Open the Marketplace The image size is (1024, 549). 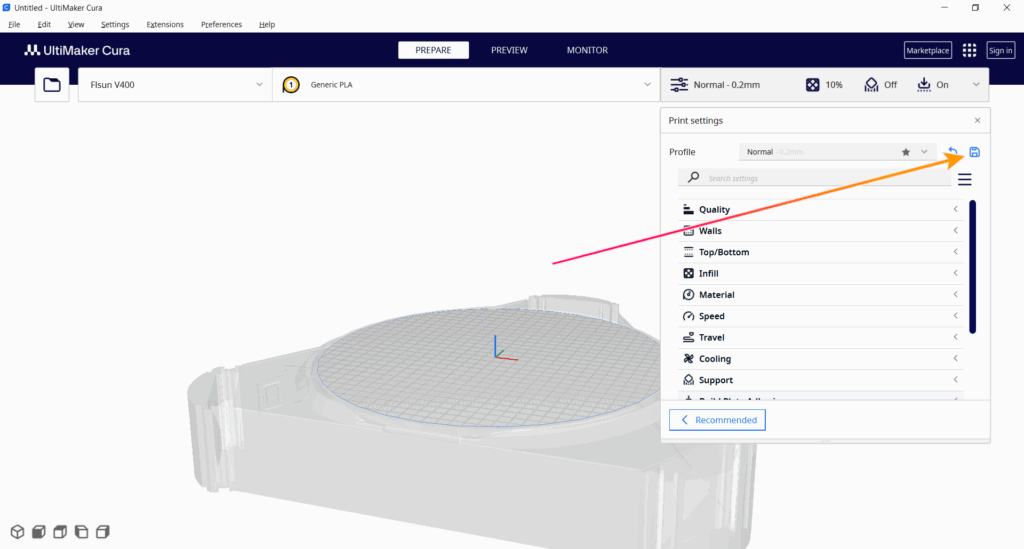click(x=927, y=50)
